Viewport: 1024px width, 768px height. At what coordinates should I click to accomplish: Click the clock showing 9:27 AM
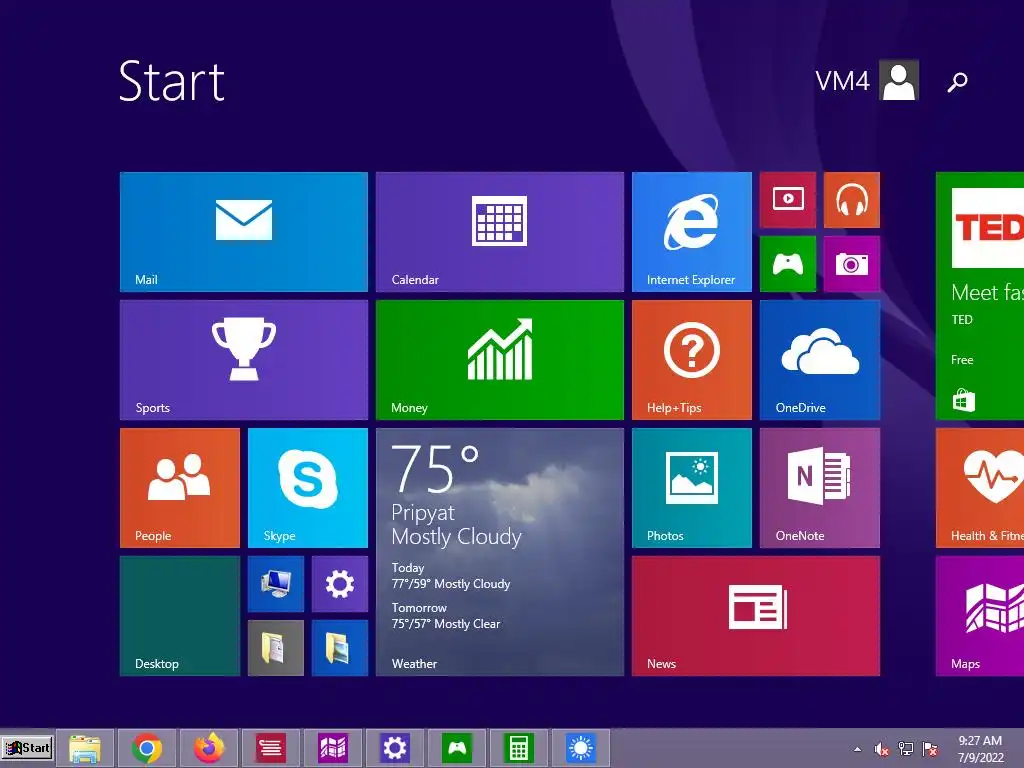click(x=980, y=749)
